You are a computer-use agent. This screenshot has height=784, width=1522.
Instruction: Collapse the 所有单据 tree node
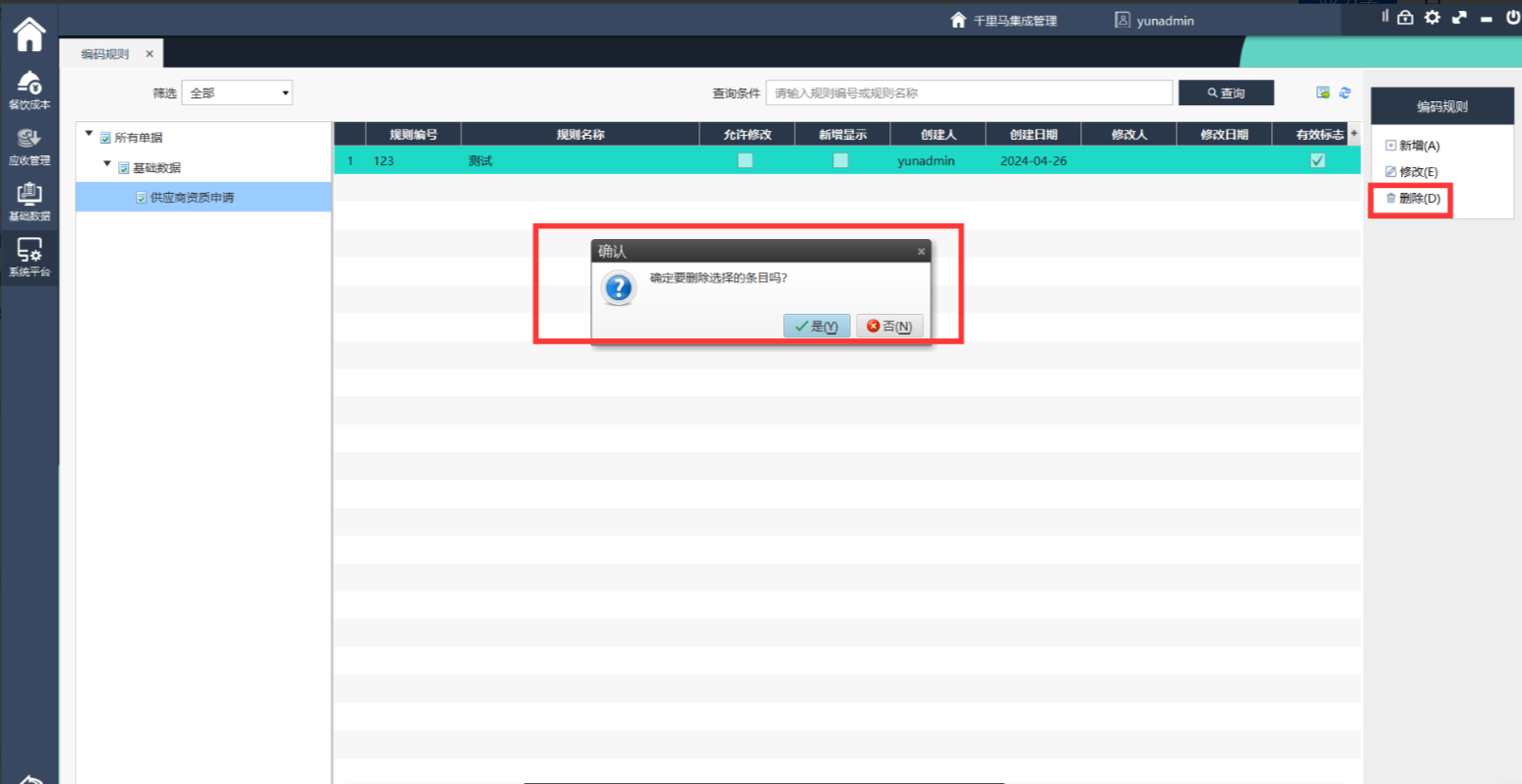pyautogui.click(x=90, y=134)
